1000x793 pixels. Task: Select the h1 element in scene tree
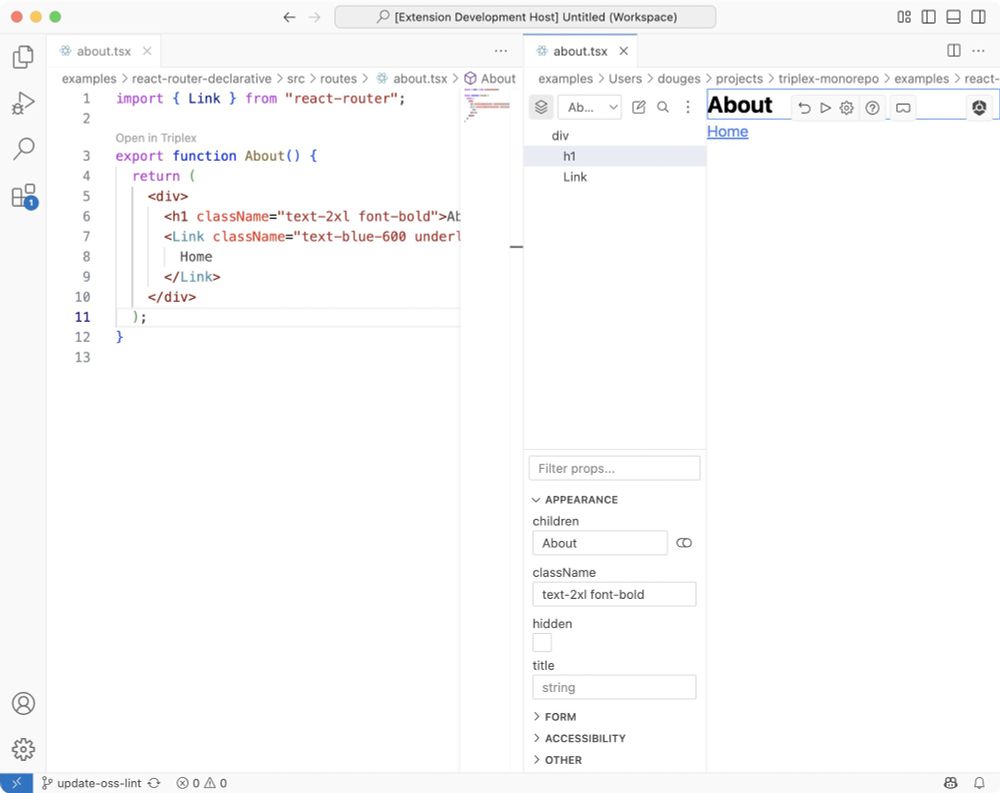pos(569,156)
